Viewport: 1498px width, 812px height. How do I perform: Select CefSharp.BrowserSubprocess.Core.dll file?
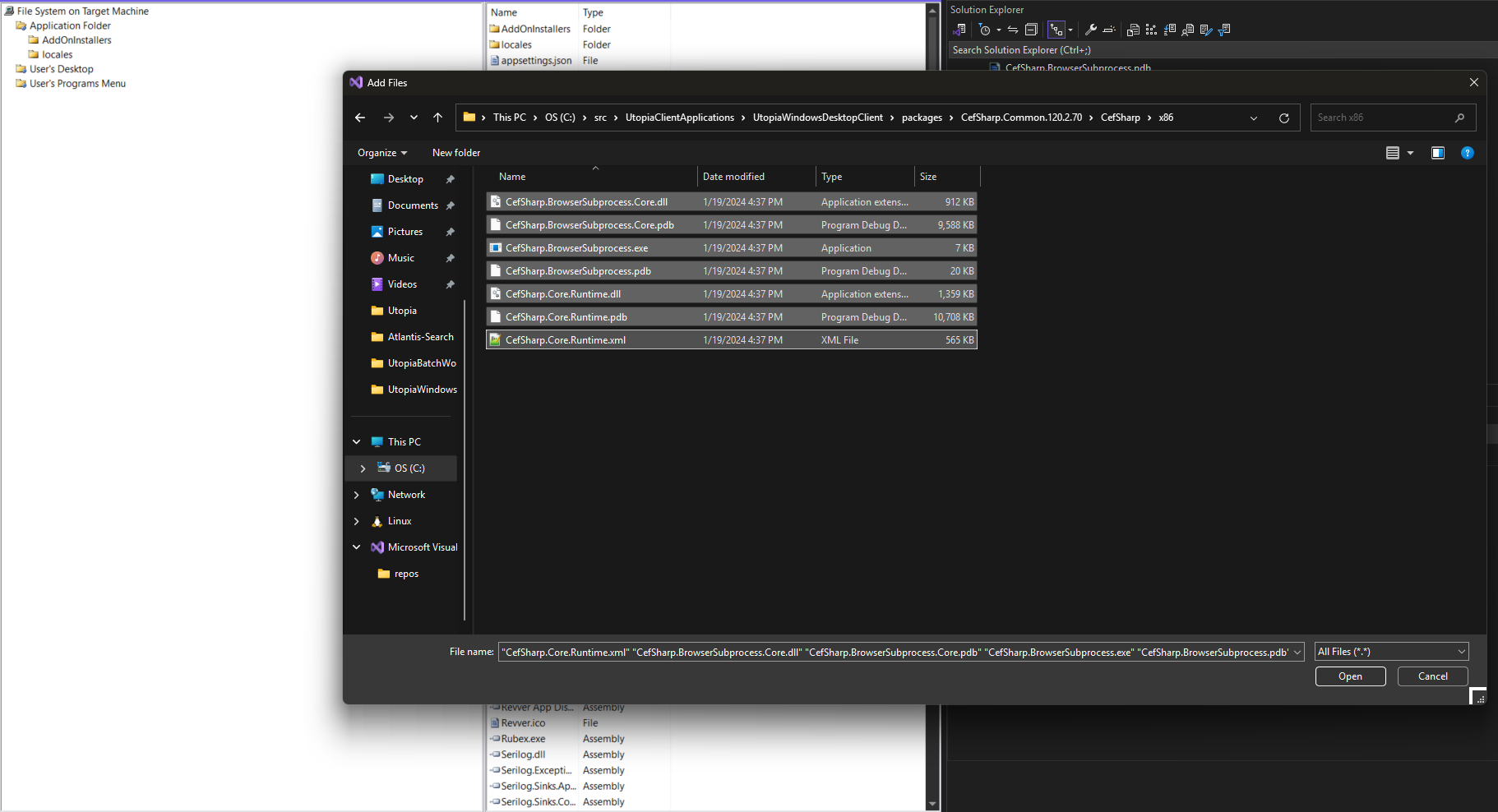coord(732,202)
